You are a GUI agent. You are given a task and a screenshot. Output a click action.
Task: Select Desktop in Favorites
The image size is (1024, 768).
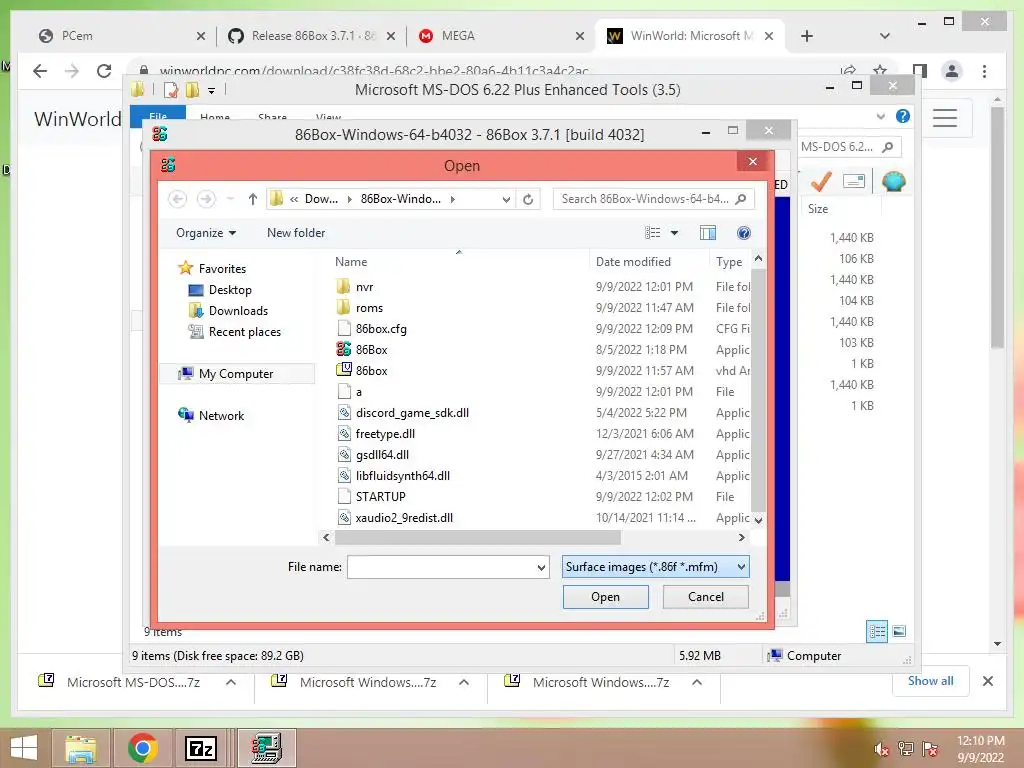point(219,290)
